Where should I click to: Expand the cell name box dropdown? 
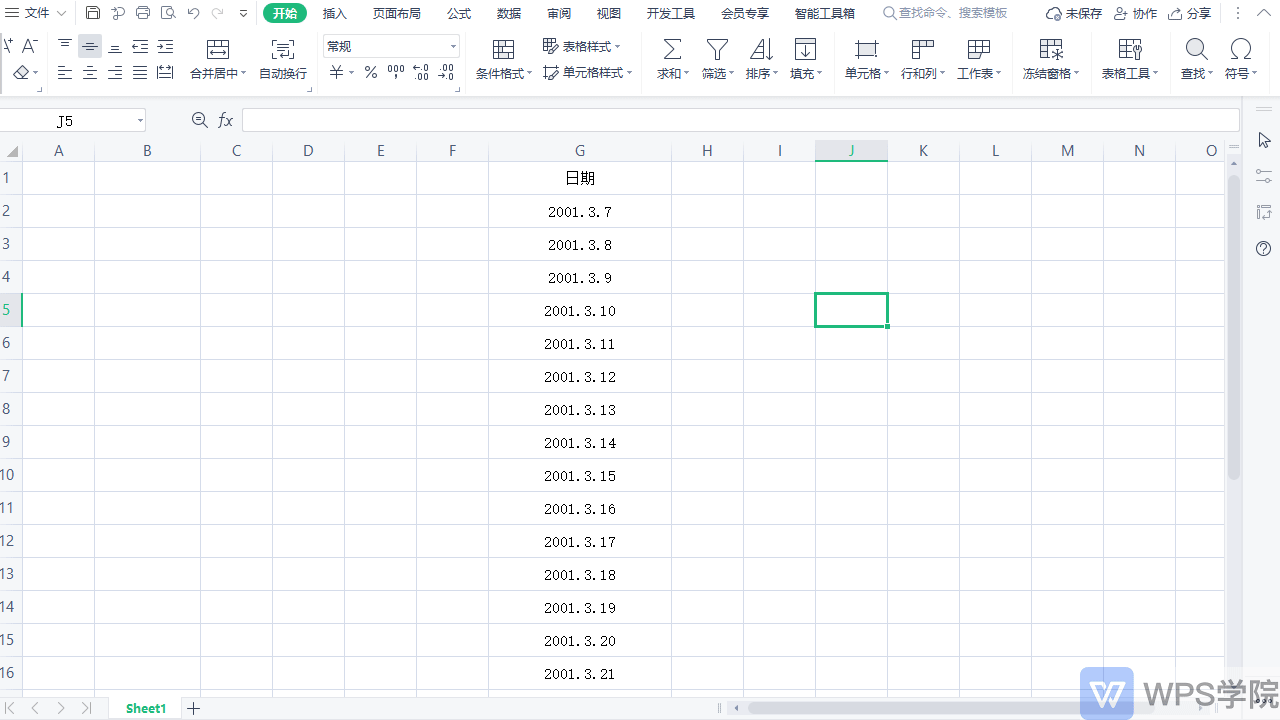click(x=140, y=121)
